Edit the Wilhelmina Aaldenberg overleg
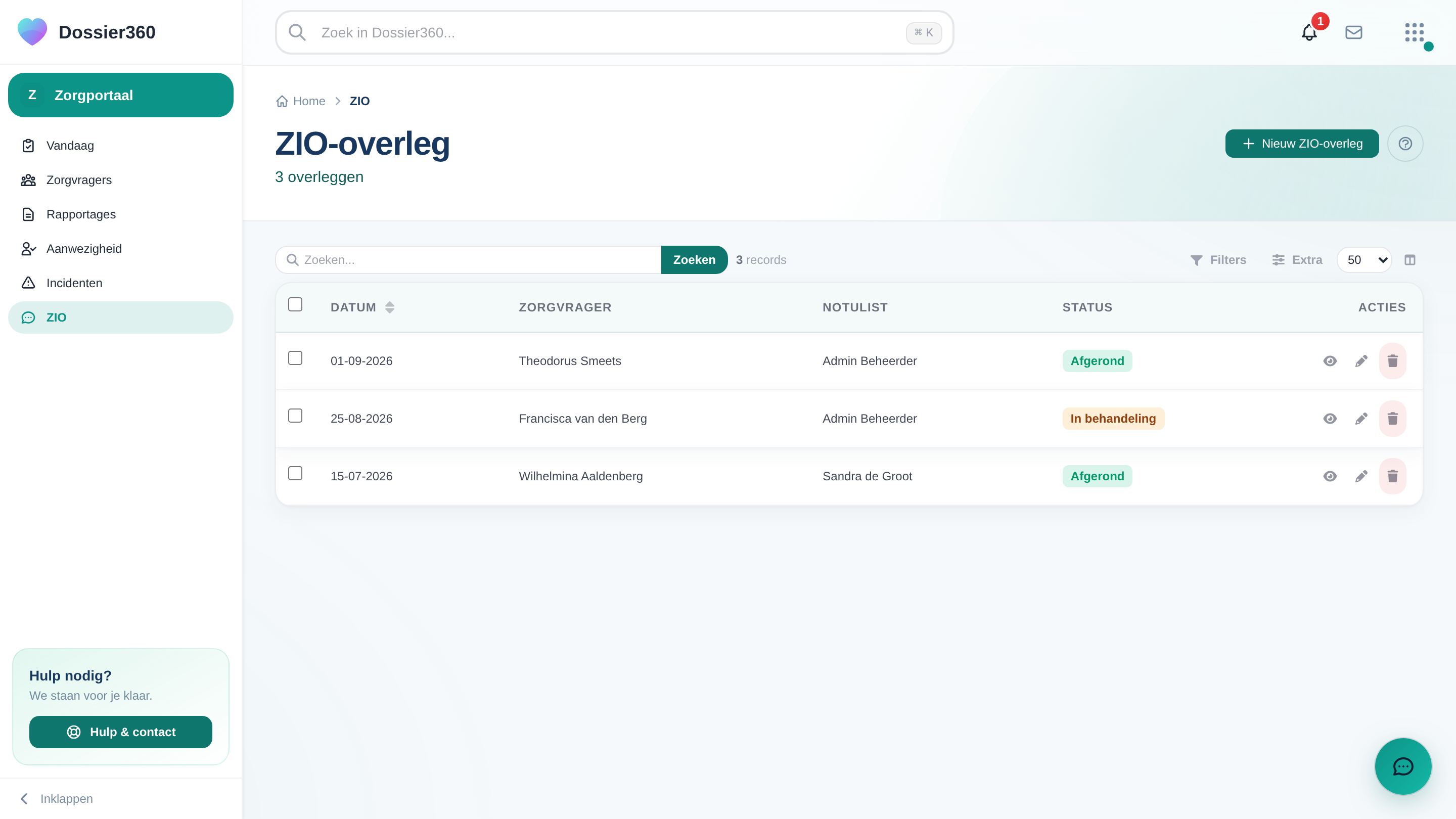Image resolution: width=1456 pixels, height=819 pixels. [1361, 476]
